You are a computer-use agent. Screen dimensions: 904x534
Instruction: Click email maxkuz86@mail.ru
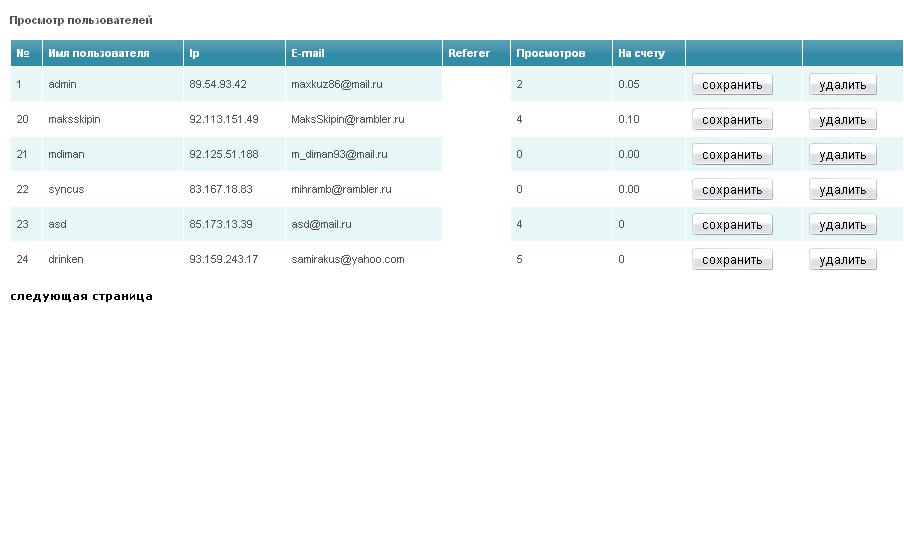point(337,84)
